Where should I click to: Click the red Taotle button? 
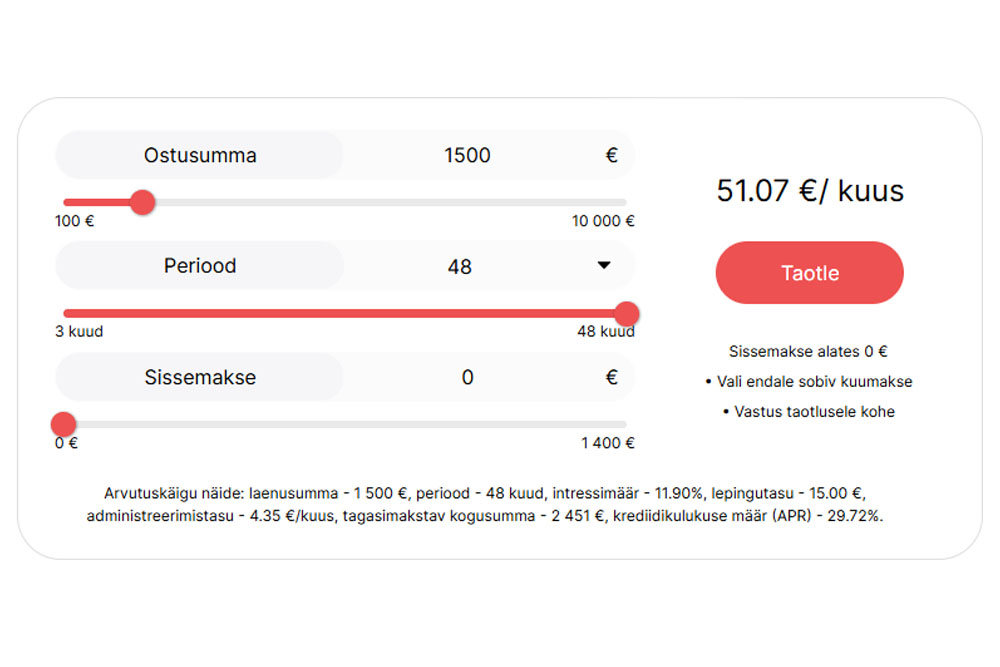[x=809, y=273]
